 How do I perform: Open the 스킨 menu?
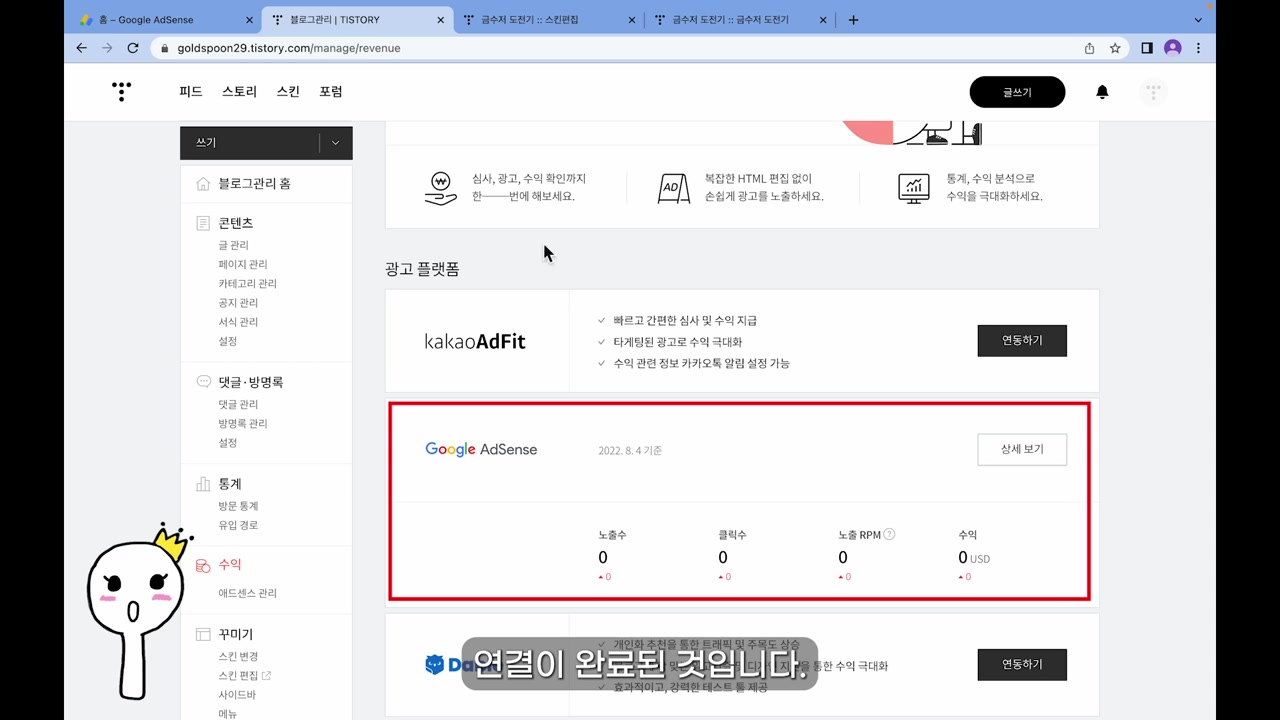click(288, 92)
